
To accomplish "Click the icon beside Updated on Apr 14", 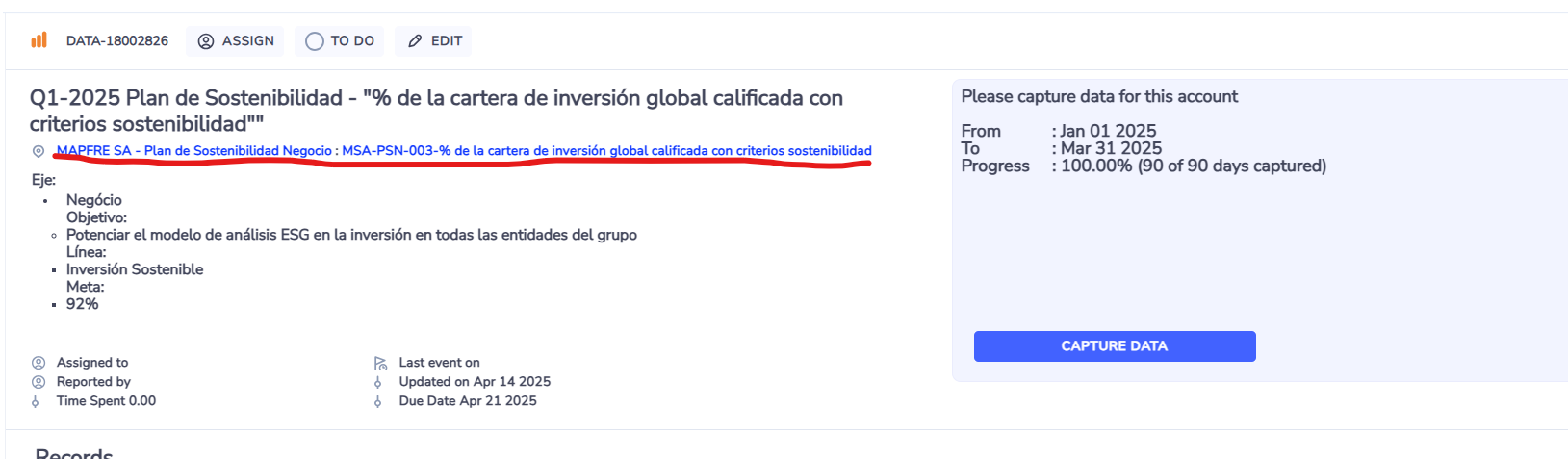I will click(x=378, y=382).
